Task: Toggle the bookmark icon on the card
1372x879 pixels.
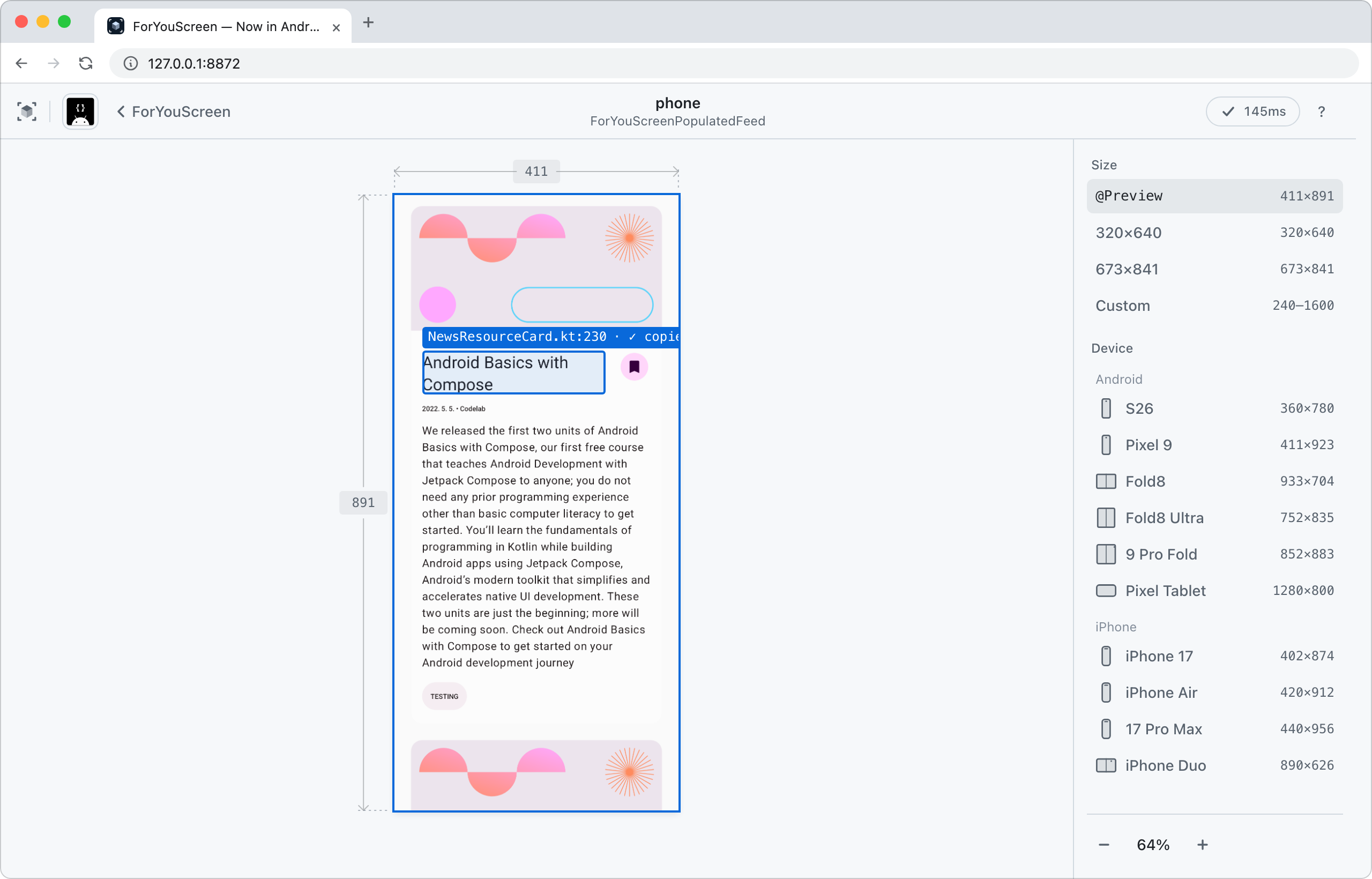Action: coord(634,367)
